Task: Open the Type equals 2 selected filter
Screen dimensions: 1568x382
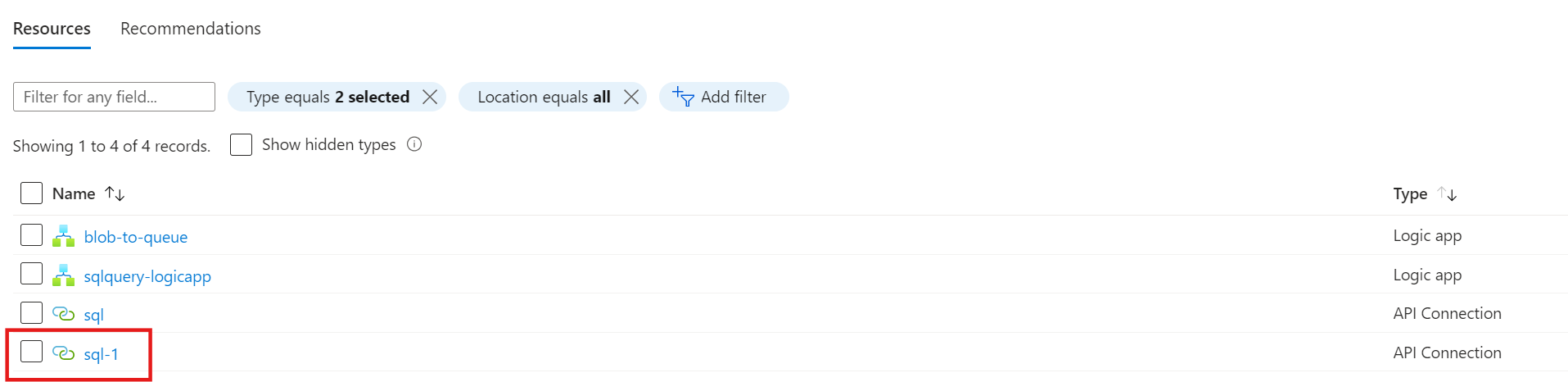Action: pos(328,97)
